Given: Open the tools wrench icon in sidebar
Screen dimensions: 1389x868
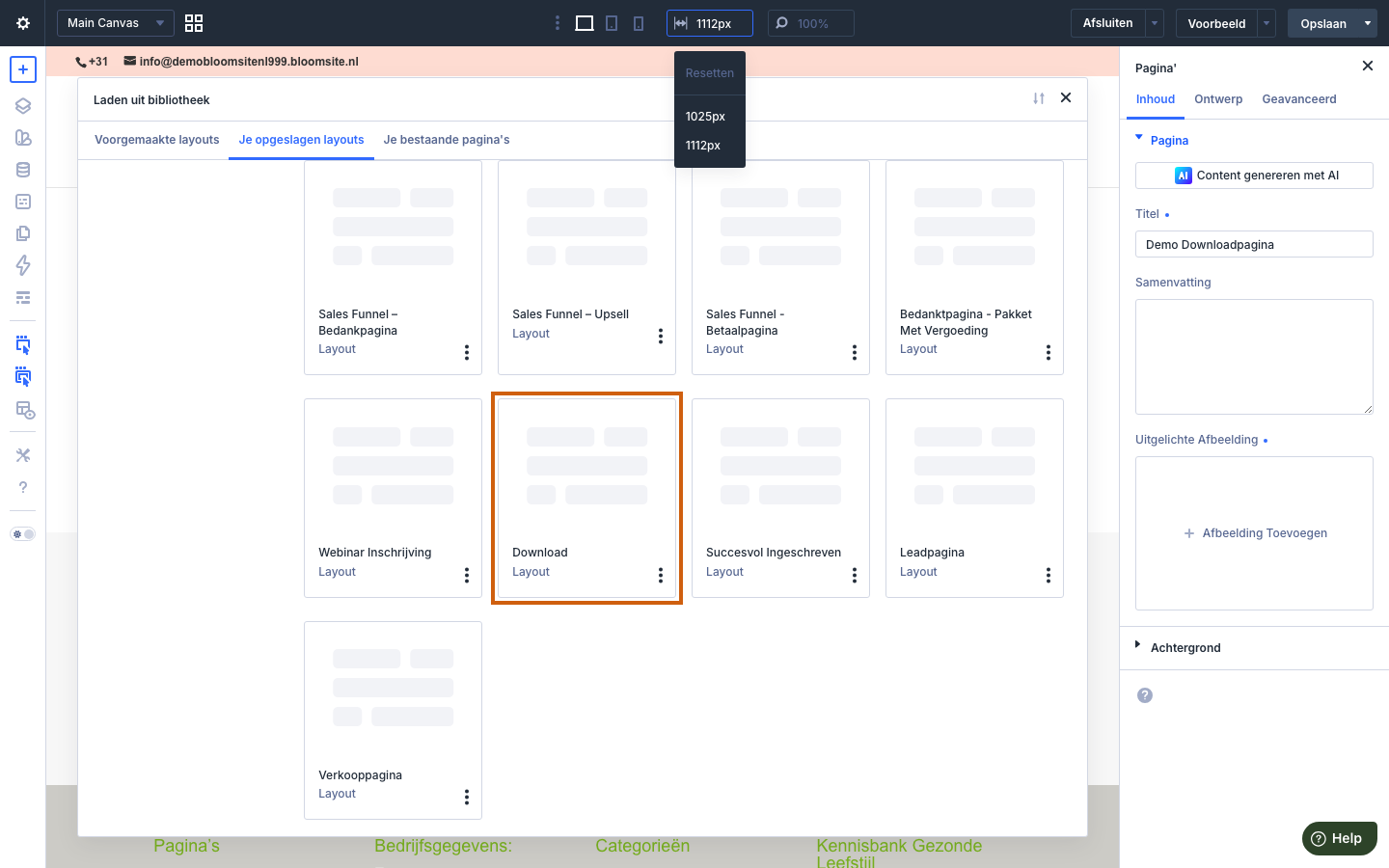Looking at the screenshot, I should point(23,455).
